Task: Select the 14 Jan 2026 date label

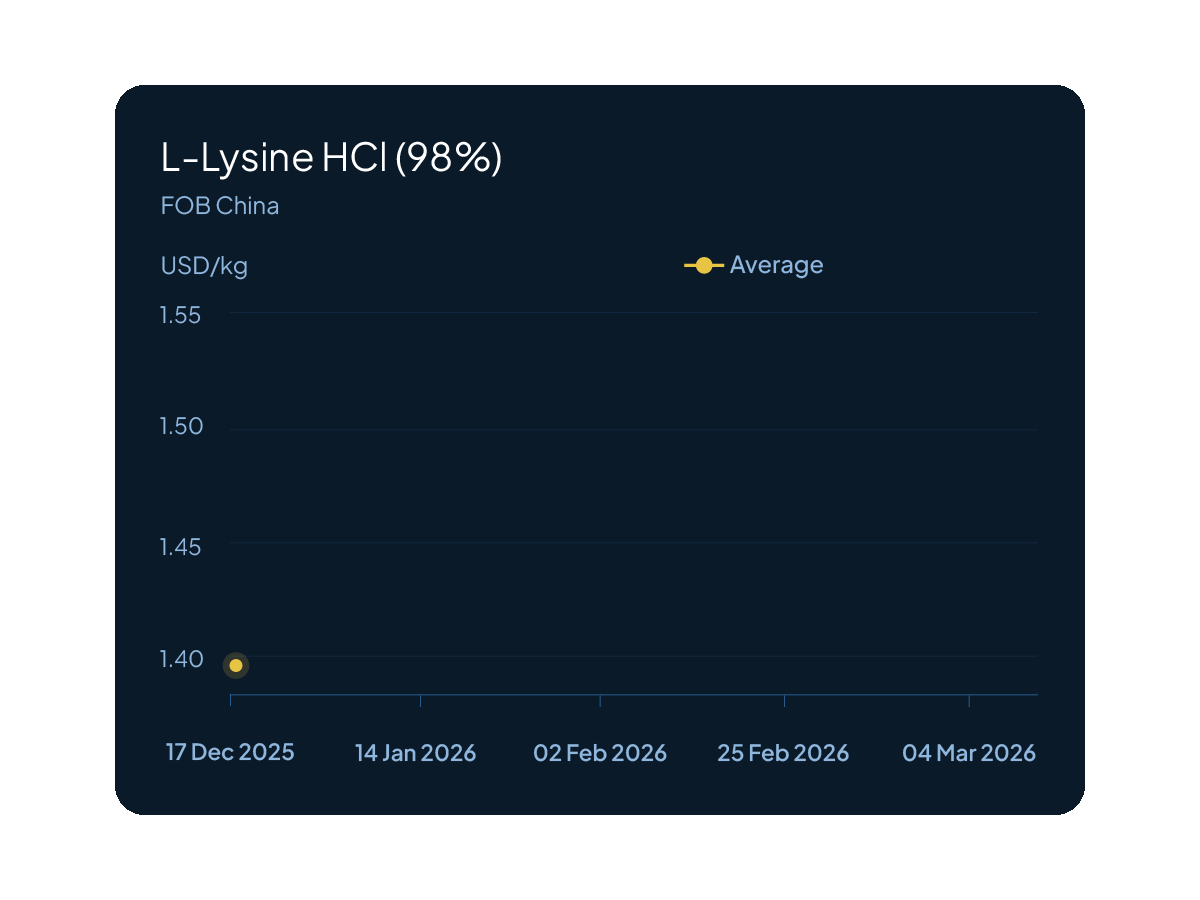Action: click(x=416, y=753)
